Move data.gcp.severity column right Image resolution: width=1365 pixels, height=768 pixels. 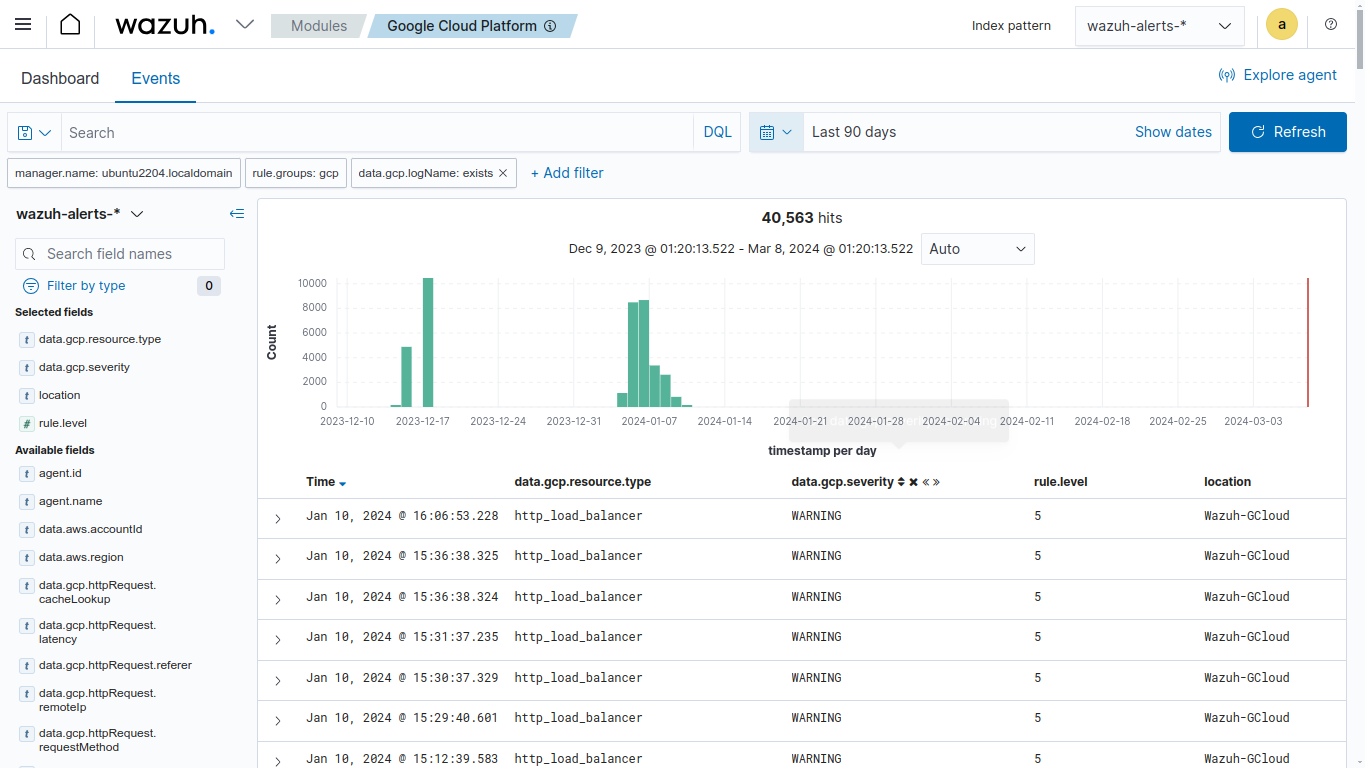(x=937, y=482)
